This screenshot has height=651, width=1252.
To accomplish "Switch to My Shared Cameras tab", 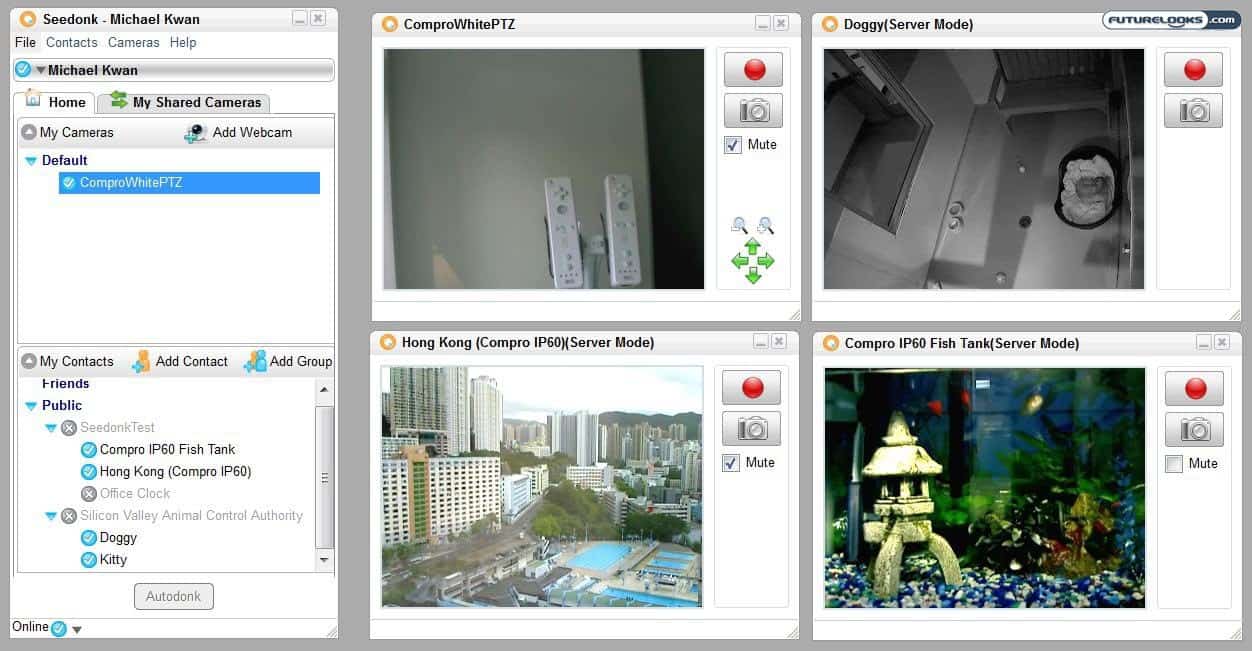I will pyautogui.click(x=186, y=102).
